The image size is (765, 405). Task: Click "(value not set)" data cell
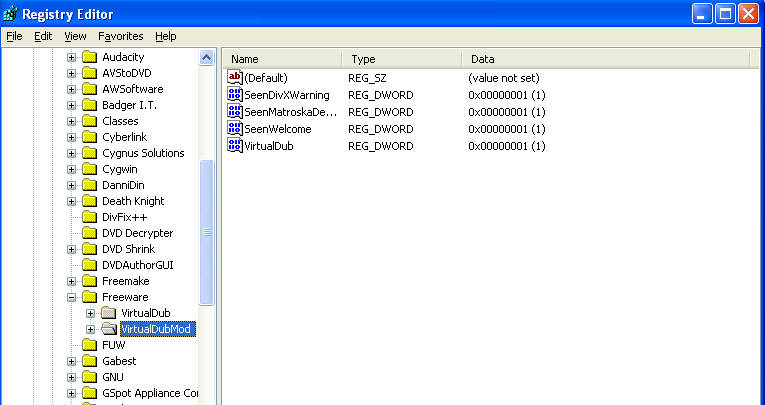tap(503, 78)
